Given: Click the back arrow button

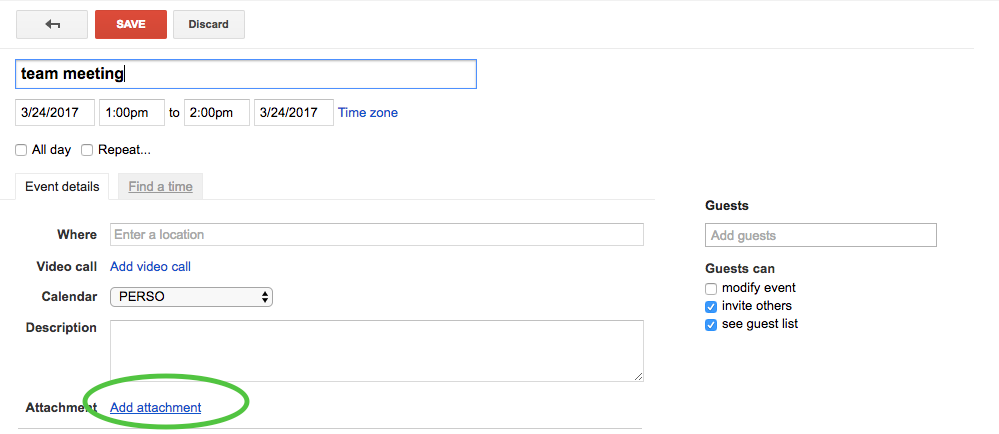Looking at the screenshot, I should point(52,24).
